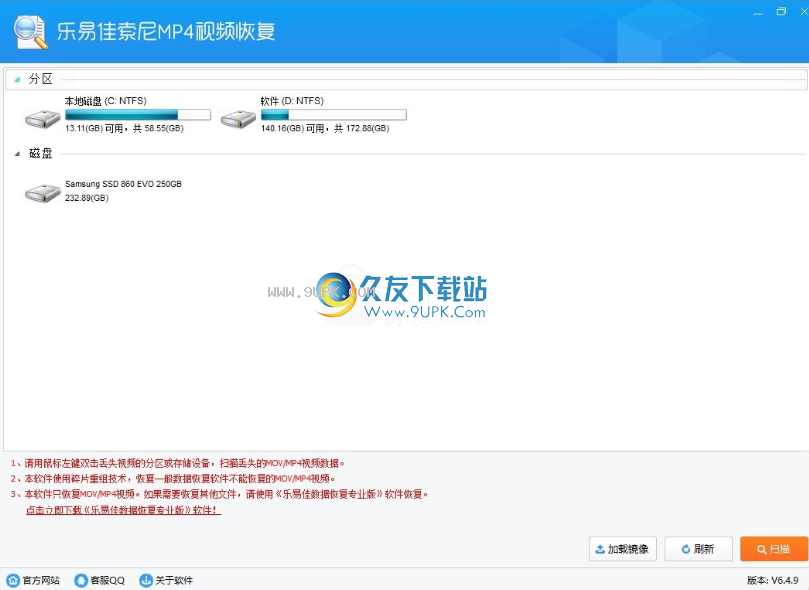Click the 乐易佳索尼MP4视频恢复 title text
The height and width of the screenshot is (590, 809).
coord(166,31)
